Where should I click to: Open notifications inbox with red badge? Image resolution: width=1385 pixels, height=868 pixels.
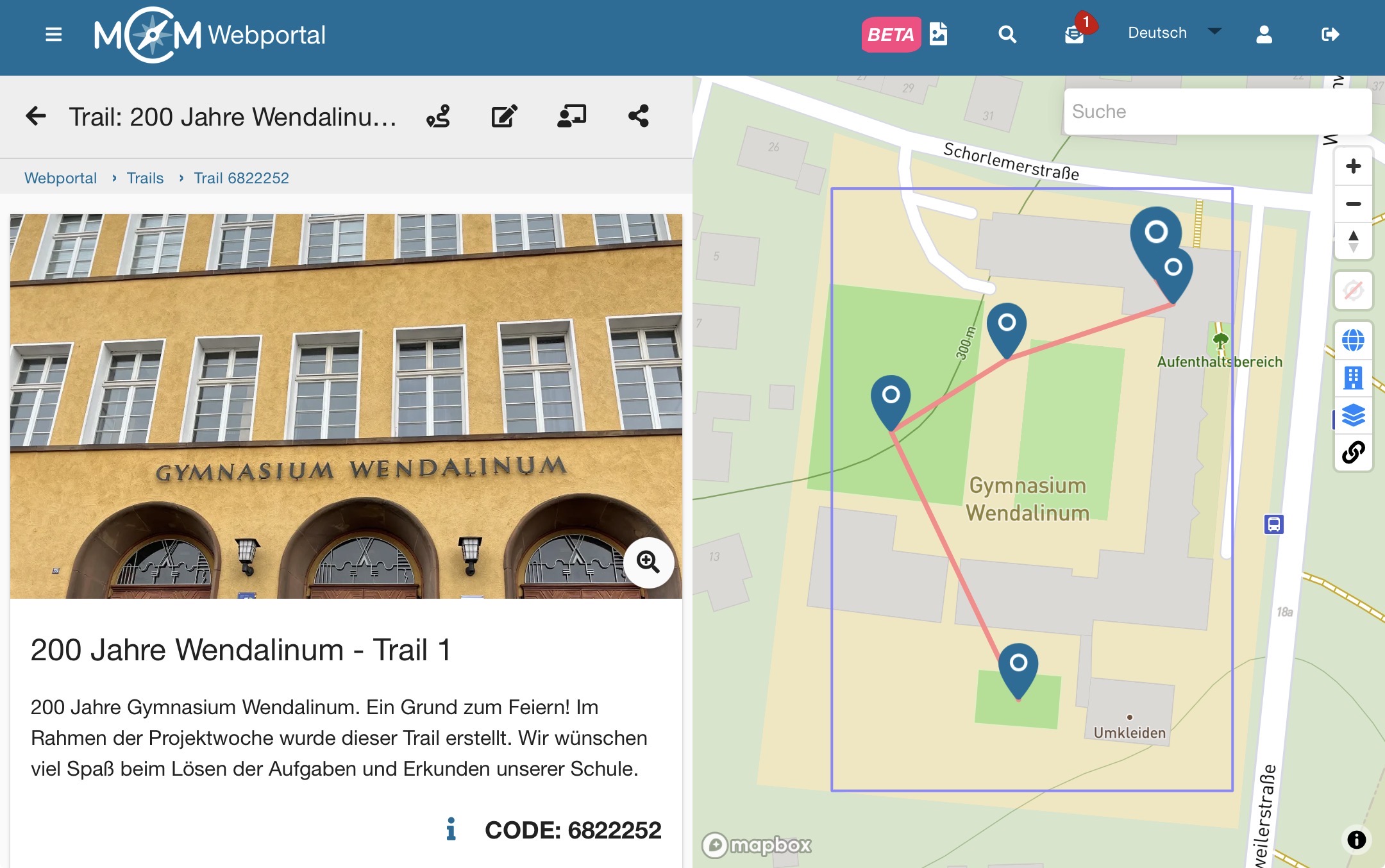1075,34
